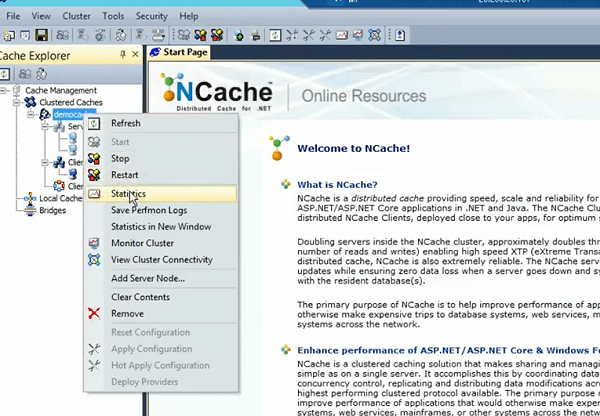
Task: Click the greyed Start cache icon in main toolbar
Action: [184, 35]
